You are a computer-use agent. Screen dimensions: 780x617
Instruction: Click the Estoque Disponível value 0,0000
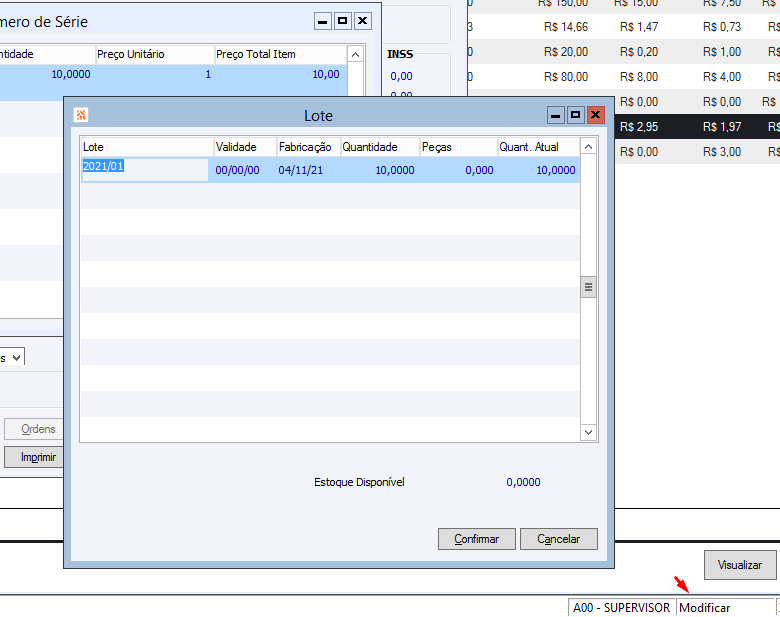pos(523,482)
